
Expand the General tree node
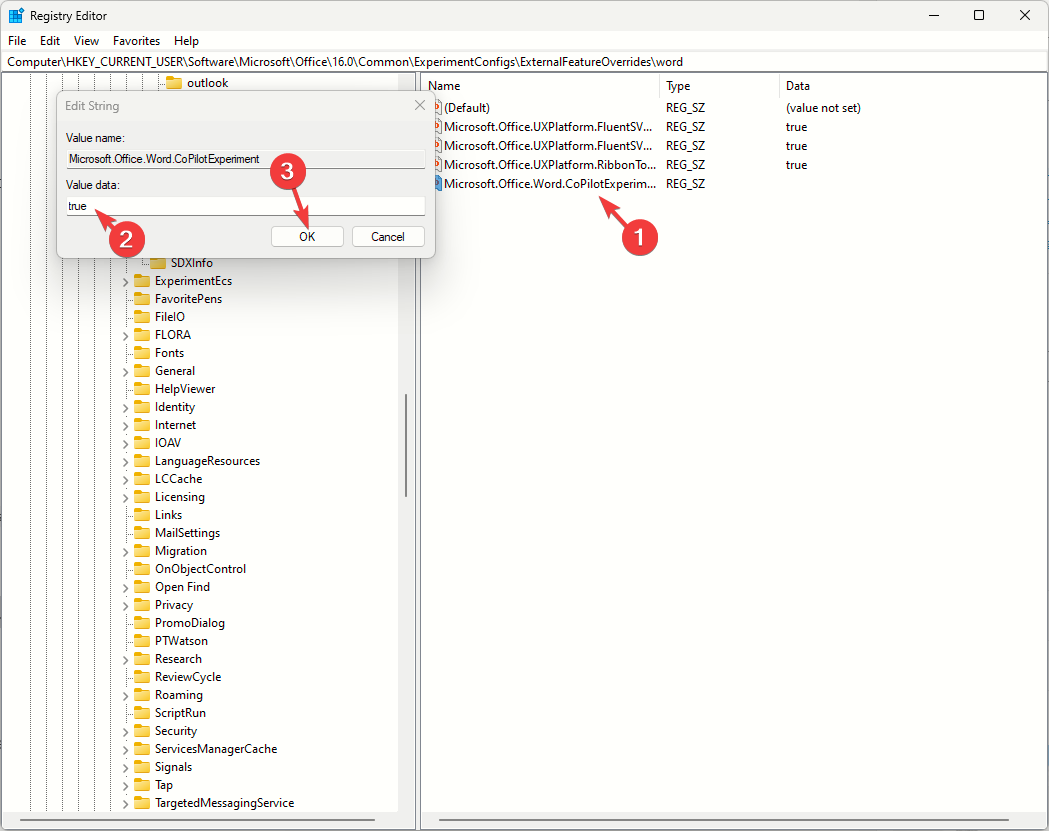click(x=125, y=371)
